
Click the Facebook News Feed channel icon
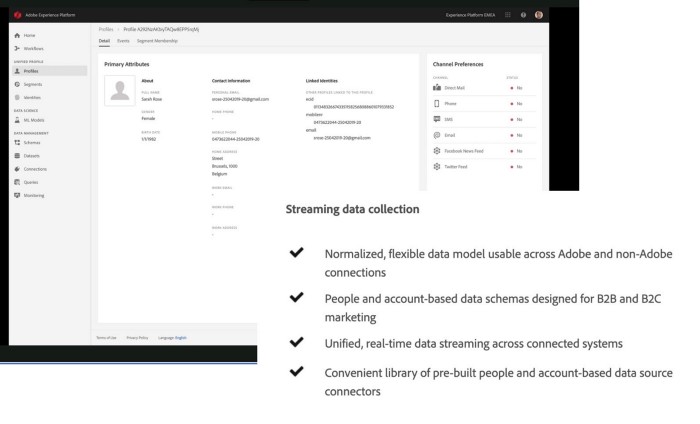(437, 151)
